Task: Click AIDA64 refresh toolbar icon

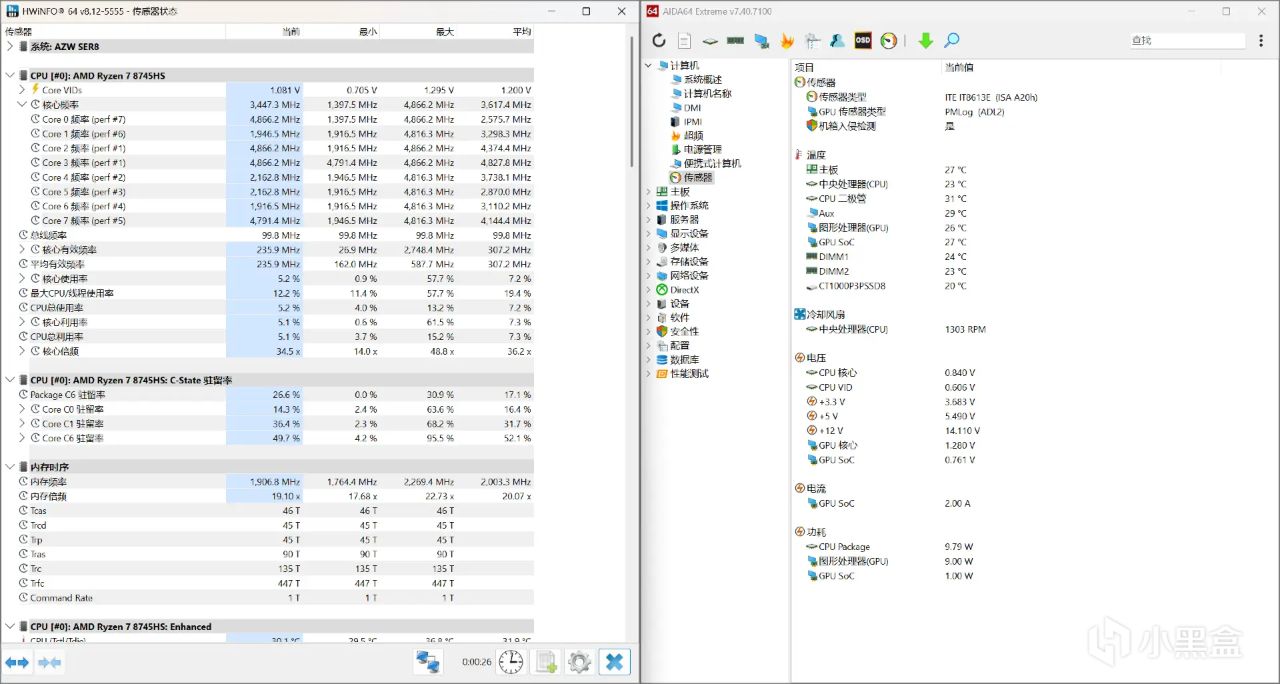Action: click(658, 40)
